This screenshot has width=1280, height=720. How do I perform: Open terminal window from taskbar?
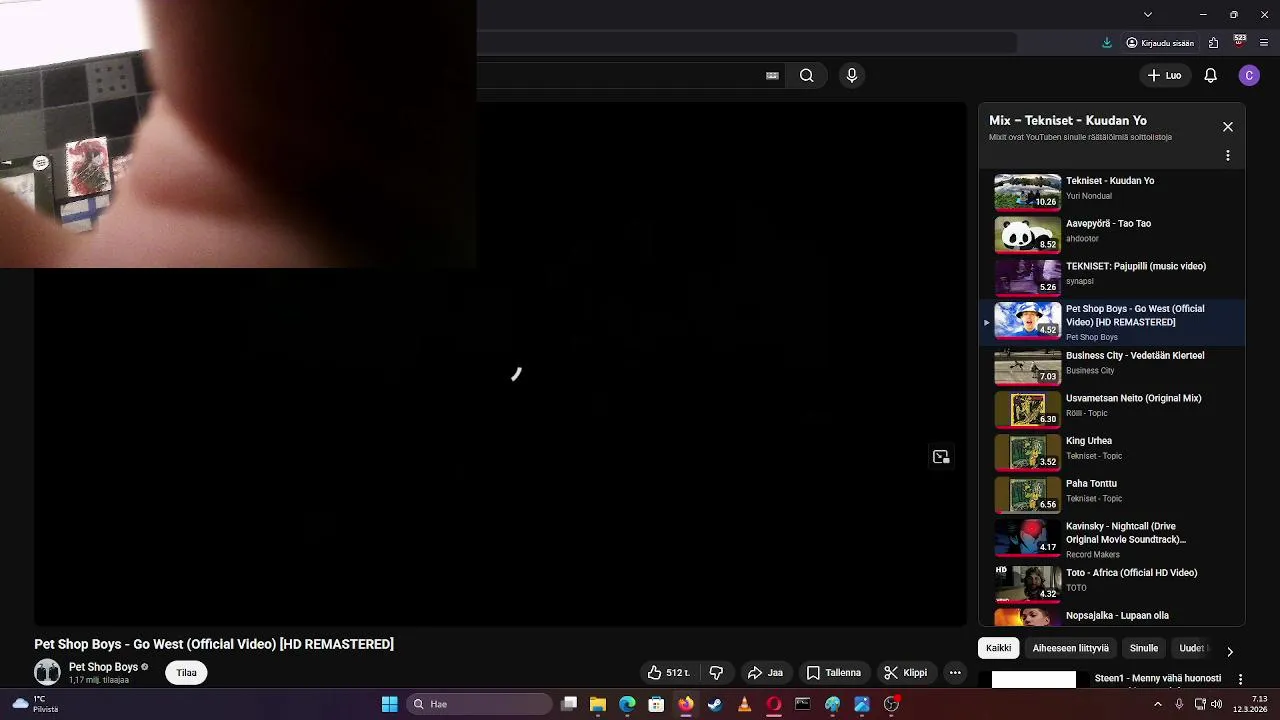coord(803,704)
